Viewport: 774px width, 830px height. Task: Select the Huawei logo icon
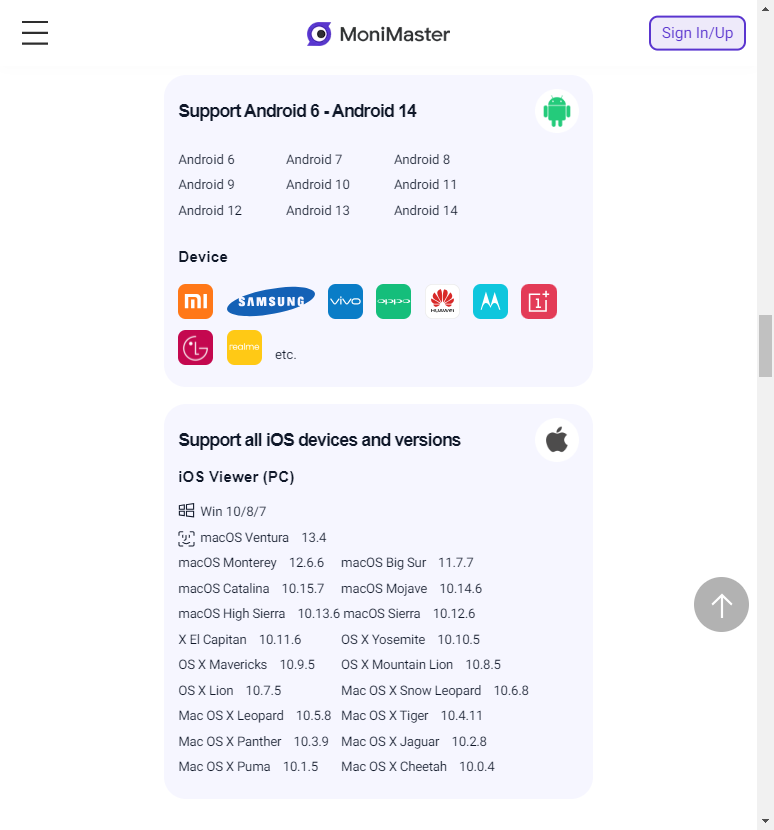tap(442, 301)
